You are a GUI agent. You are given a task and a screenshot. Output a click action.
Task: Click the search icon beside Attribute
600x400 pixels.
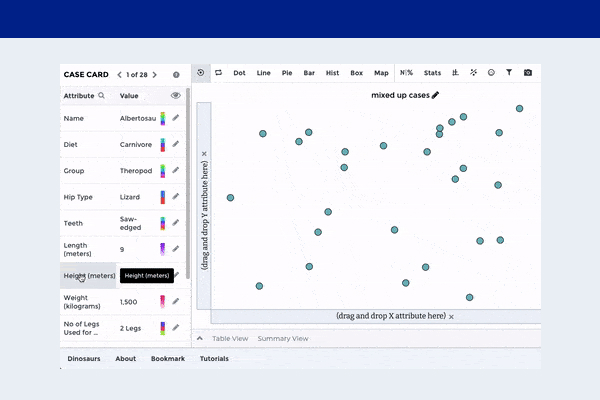(x=102, y=96)
